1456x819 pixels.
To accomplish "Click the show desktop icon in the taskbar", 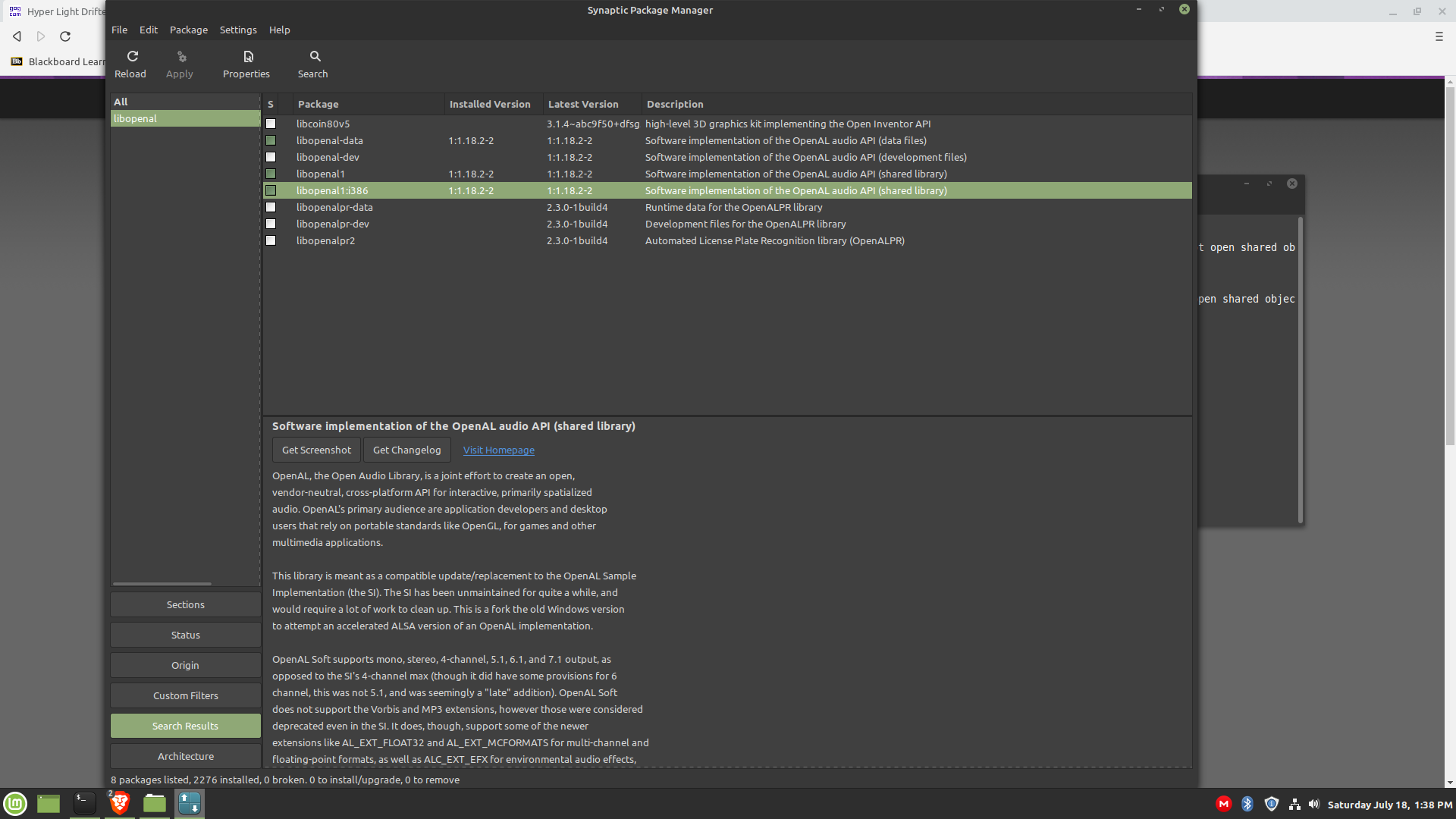I will click(x=49, y=803).
